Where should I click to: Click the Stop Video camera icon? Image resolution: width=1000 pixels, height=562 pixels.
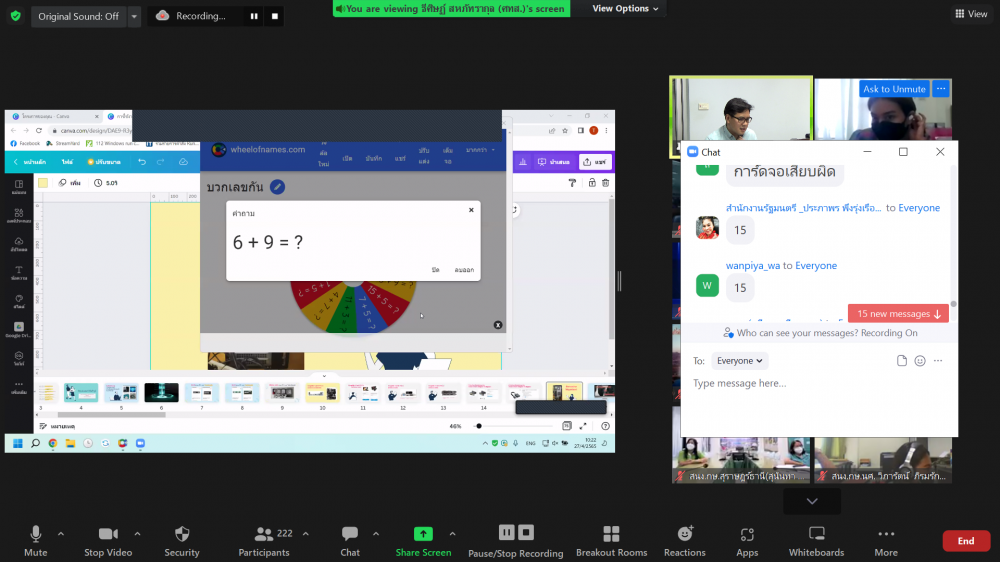click(108, 534)
